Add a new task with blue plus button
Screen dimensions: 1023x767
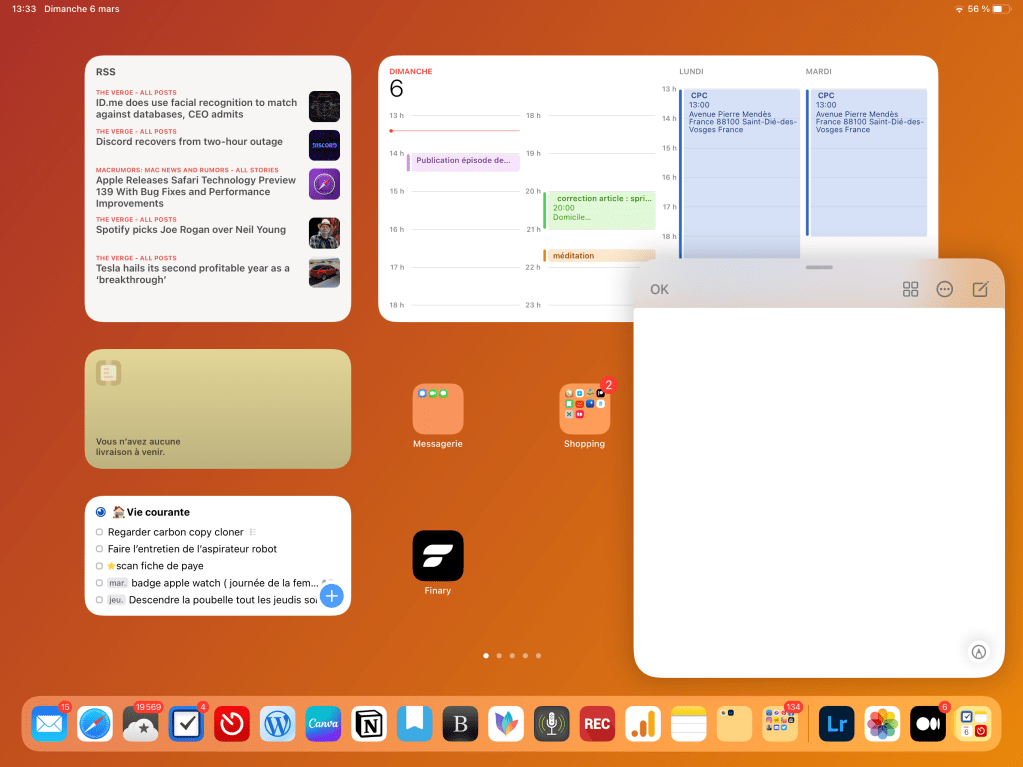pos(331,596)
